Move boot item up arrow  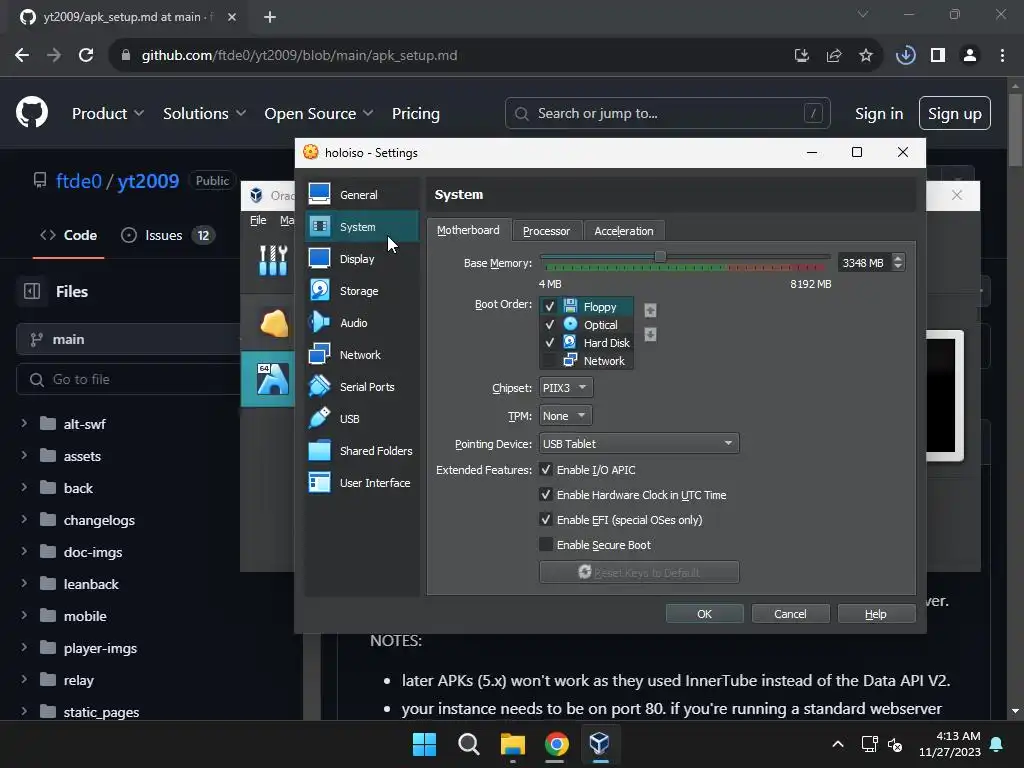coord(650,310)
